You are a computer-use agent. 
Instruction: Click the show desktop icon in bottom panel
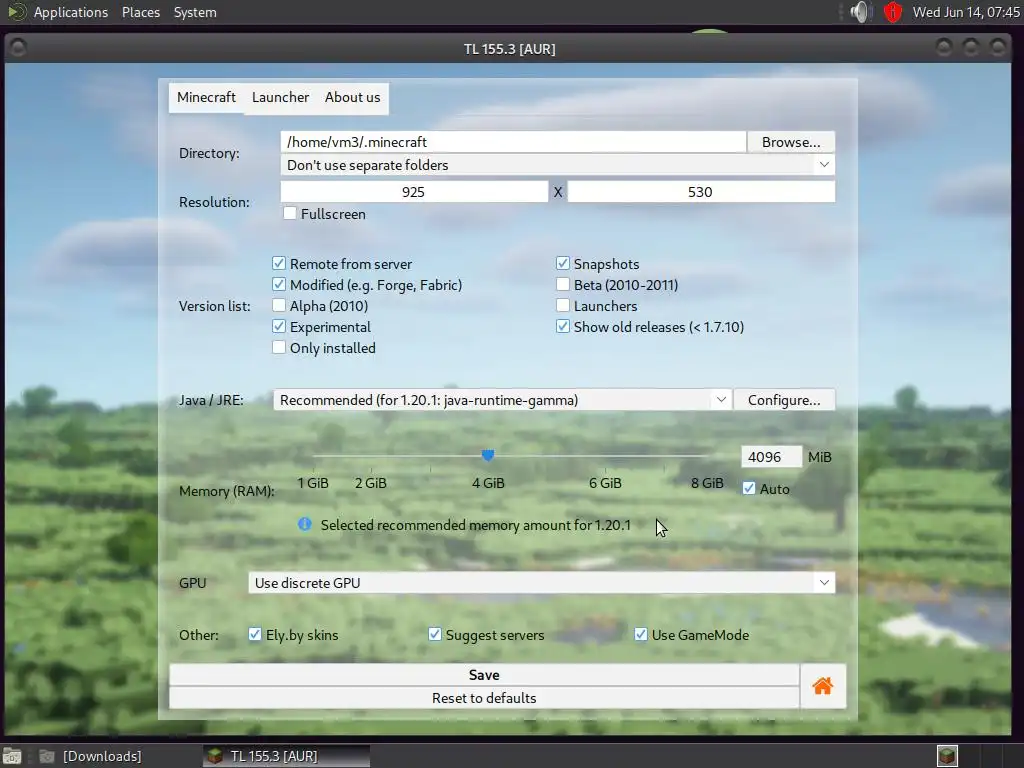click(12, 756)
